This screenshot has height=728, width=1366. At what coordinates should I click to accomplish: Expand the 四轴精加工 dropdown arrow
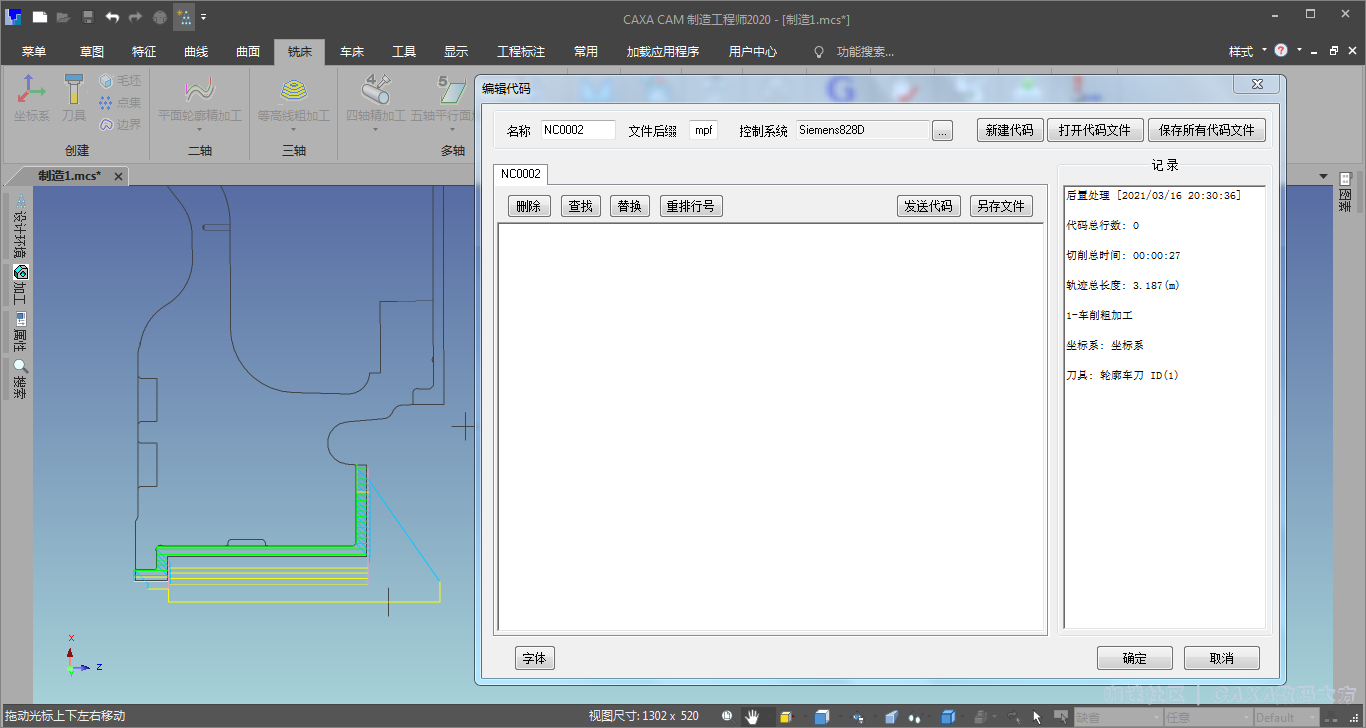coord(376,130)
